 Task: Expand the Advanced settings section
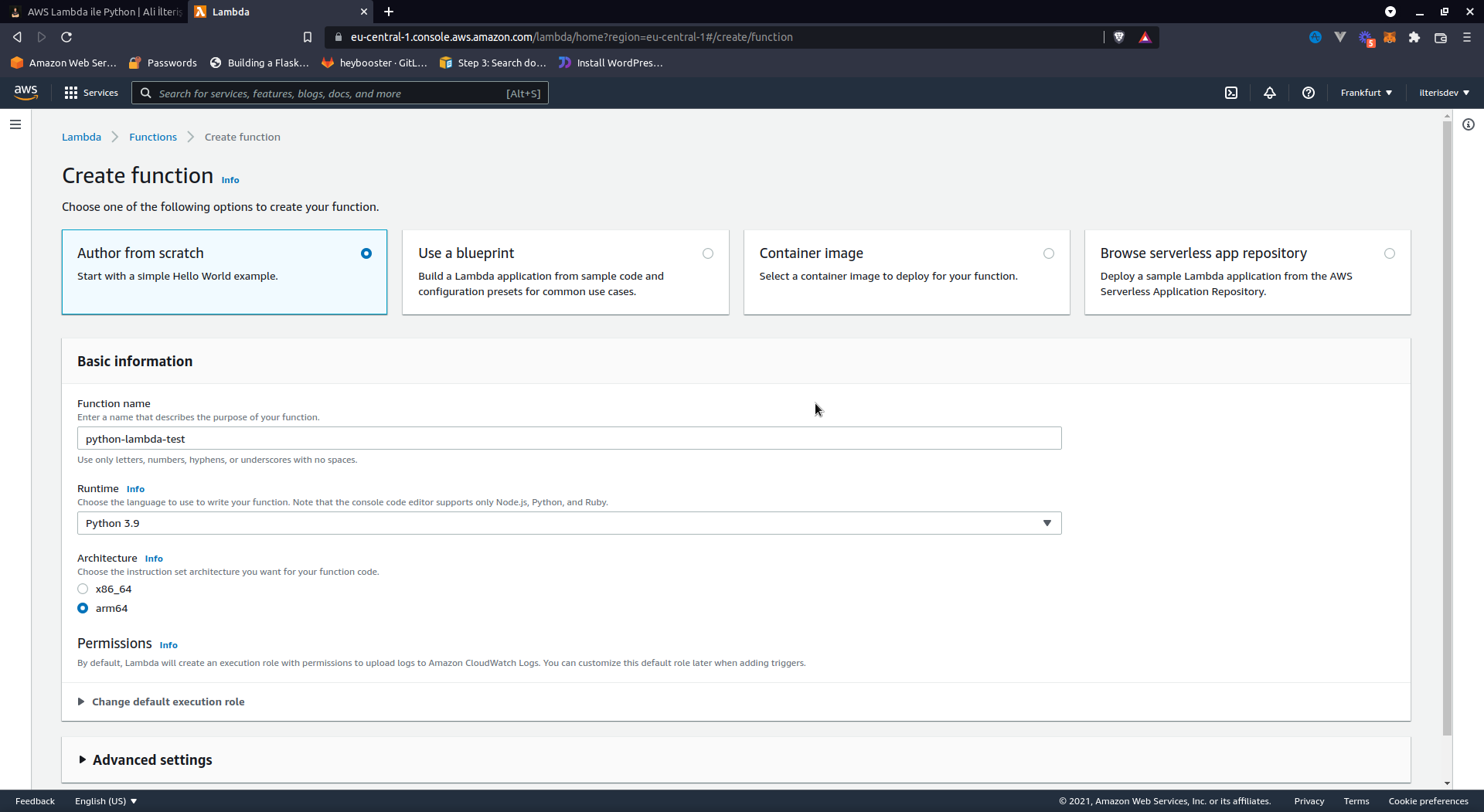click(x=151, y=760)
